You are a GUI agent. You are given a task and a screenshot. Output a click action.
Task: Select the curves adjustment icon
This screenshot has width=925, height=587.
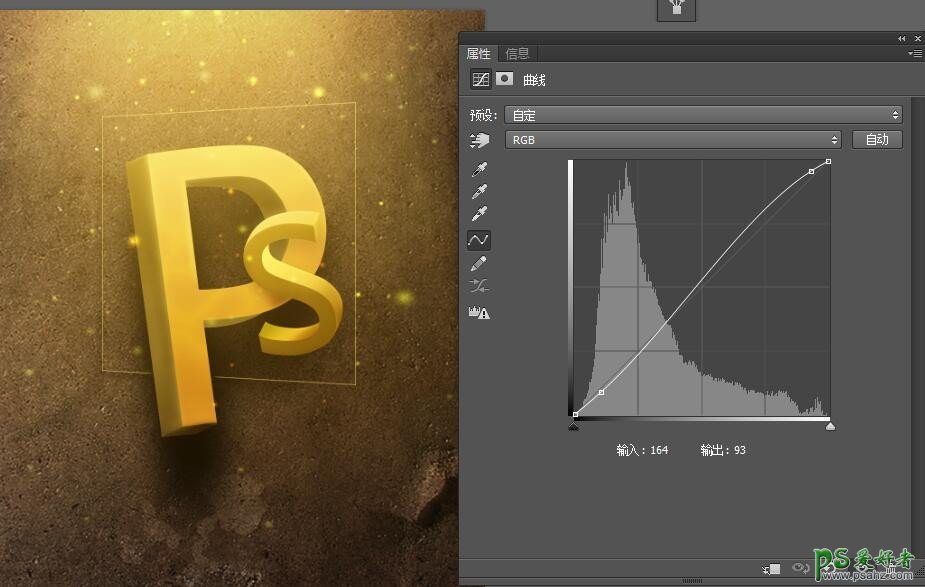[481, 80]
